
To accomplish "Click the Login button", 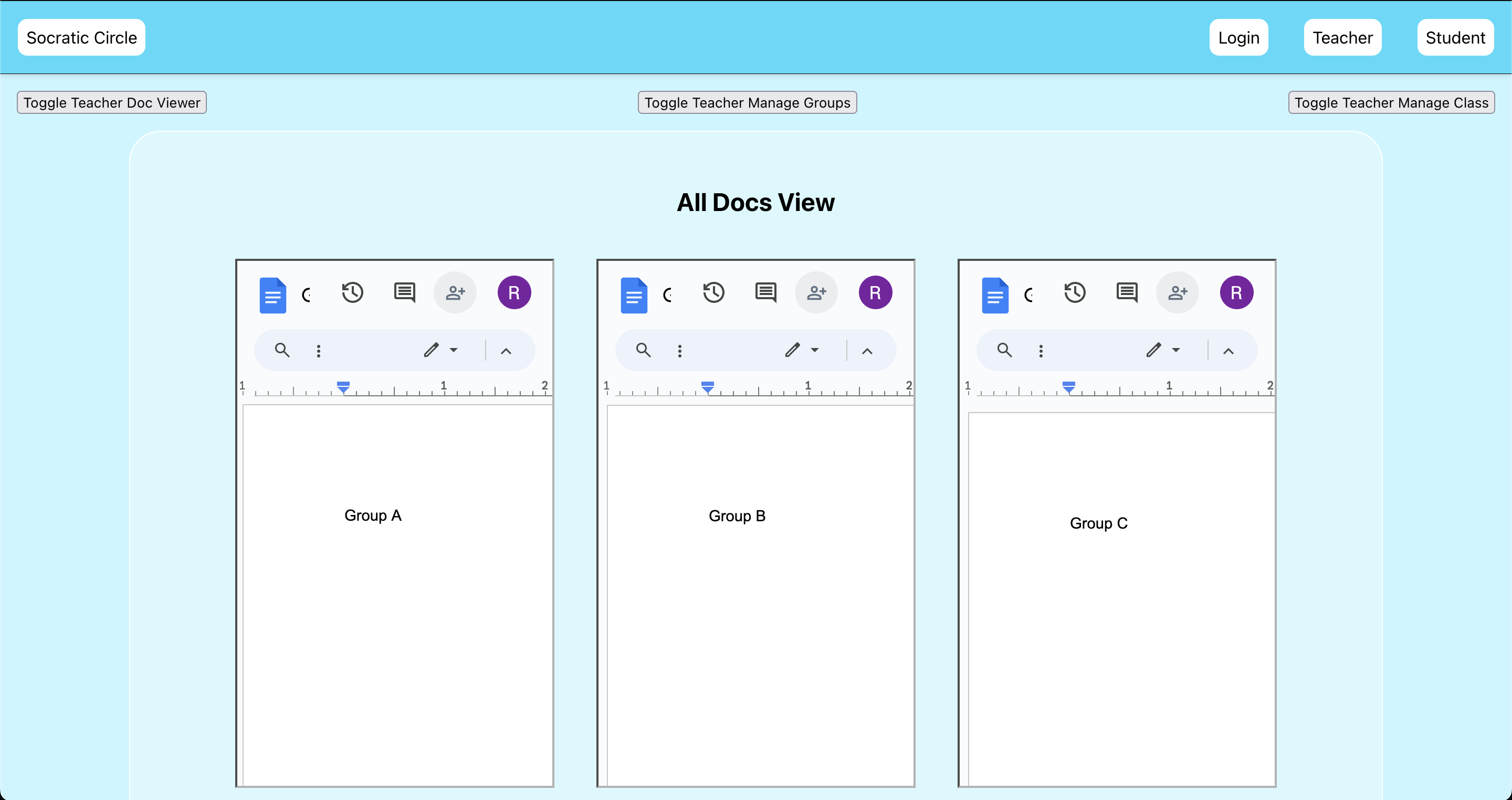I will 1238,38.
